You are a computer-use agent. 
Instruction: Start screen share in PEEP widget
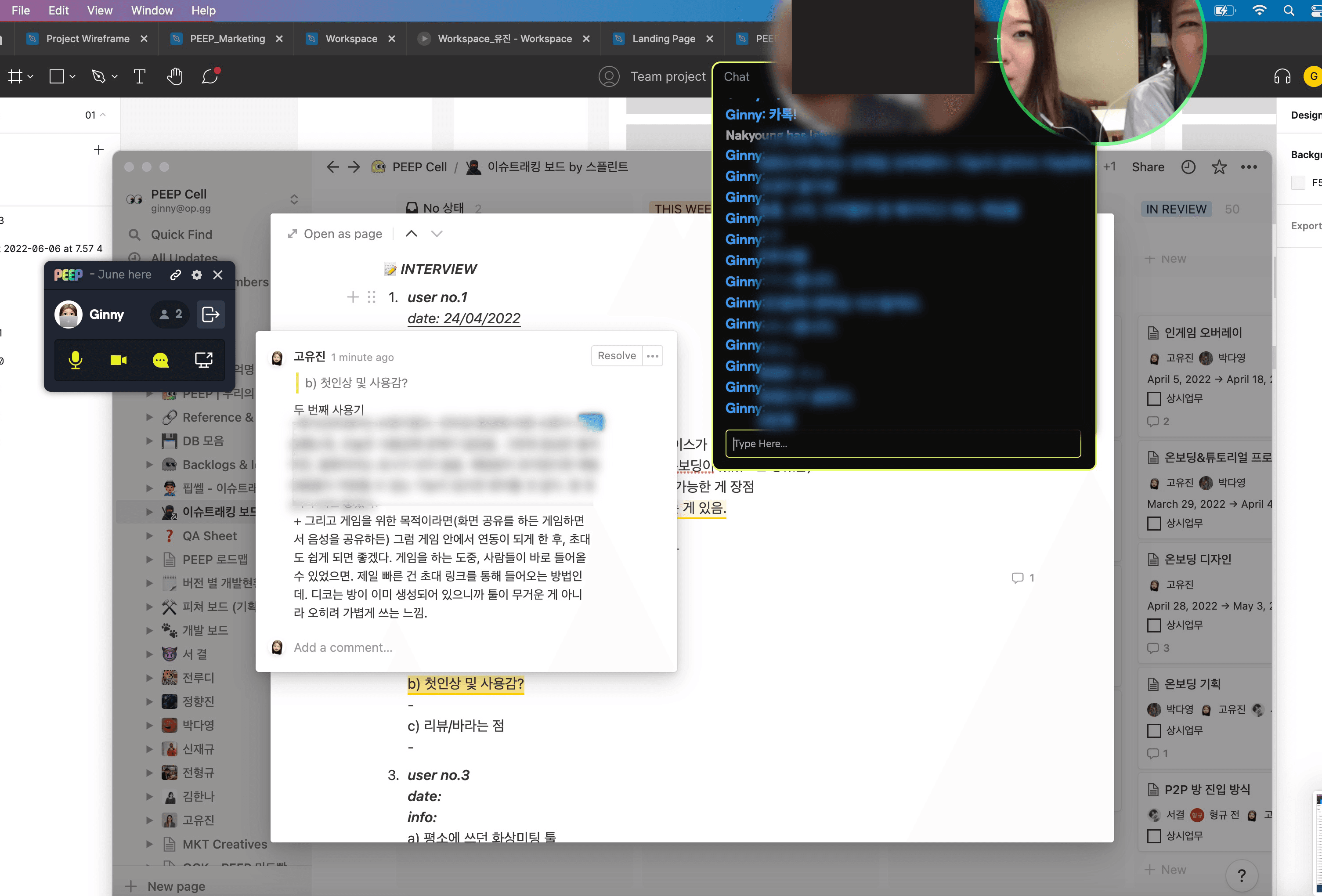[x=204, y=360]
